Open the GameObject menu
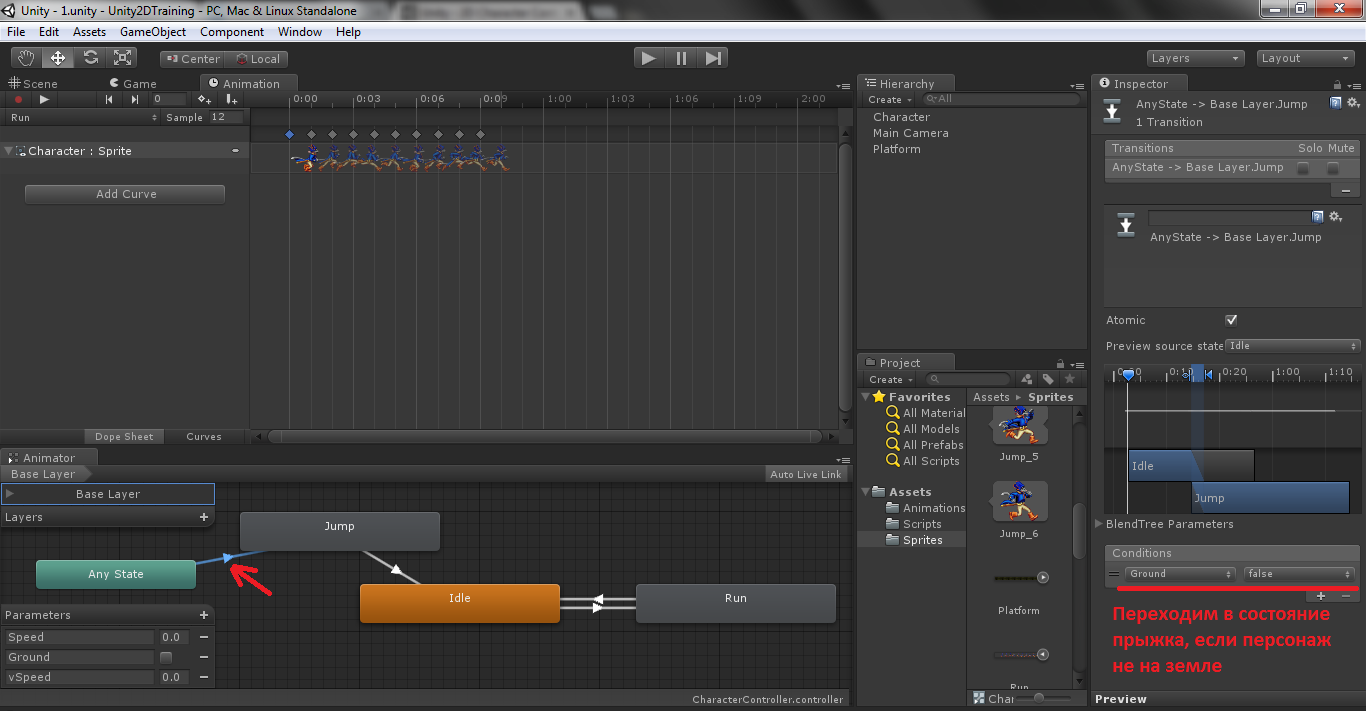This screenshot has height=711, width=1366. (153, 32)
